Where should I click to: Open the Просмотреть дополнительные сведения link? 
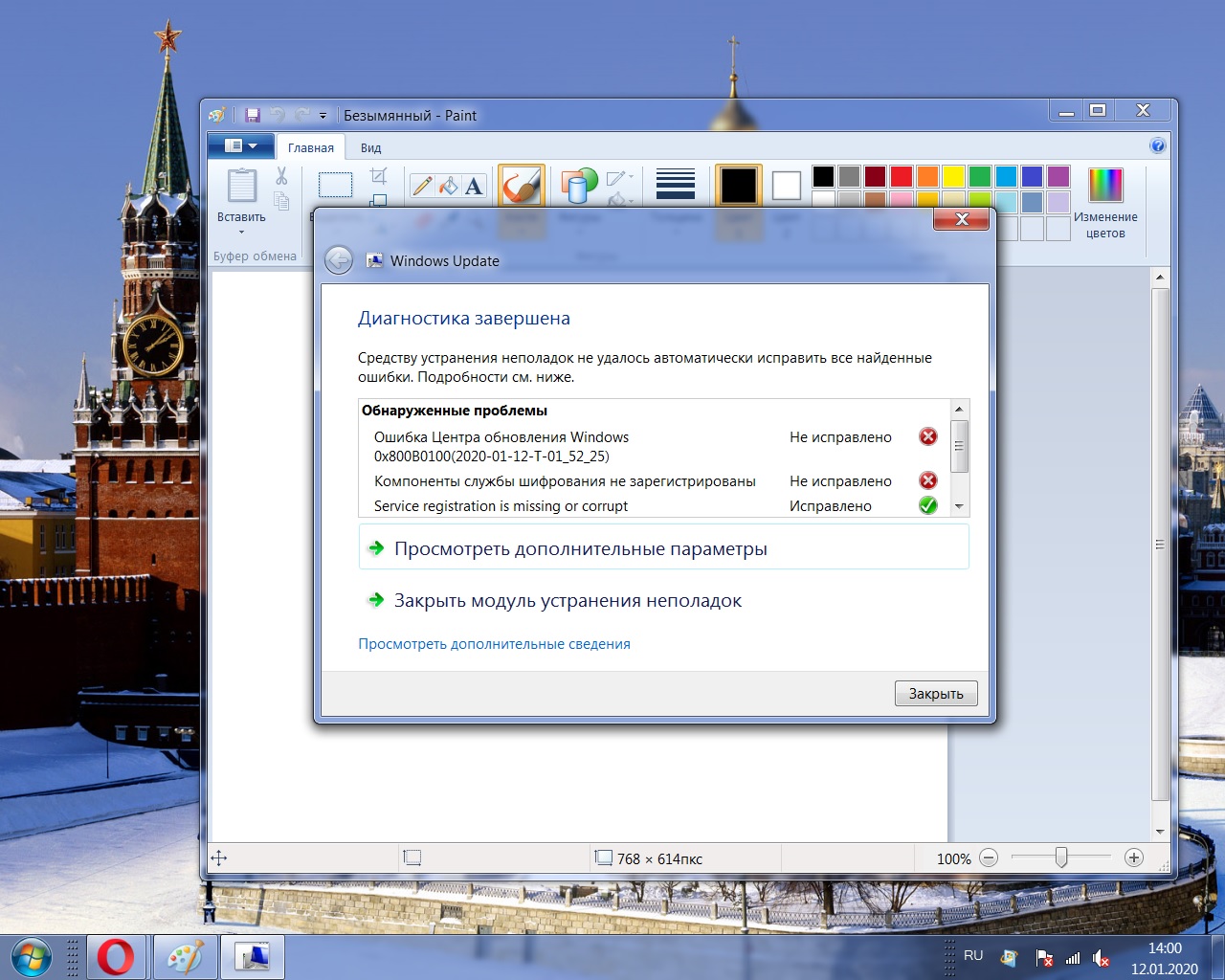pos(494,644)
